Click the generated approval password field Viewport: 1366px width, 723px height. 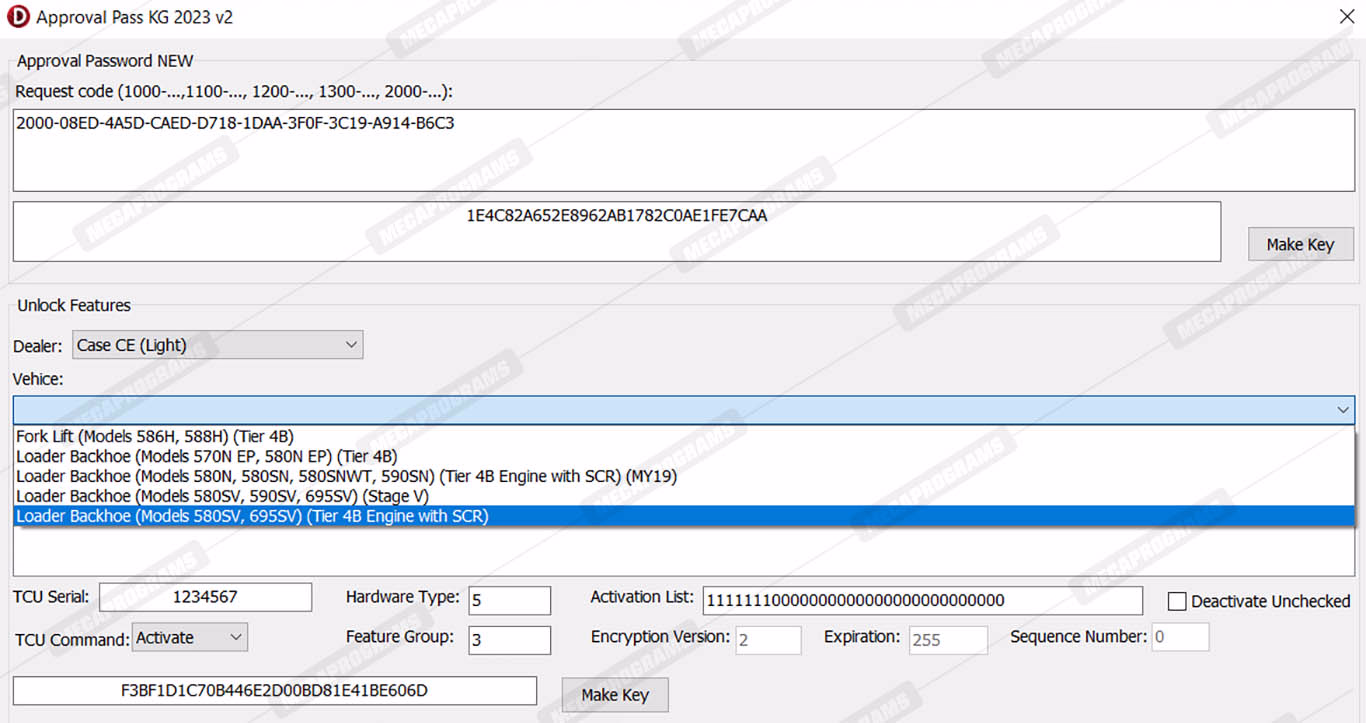click(x=616, y=232)
